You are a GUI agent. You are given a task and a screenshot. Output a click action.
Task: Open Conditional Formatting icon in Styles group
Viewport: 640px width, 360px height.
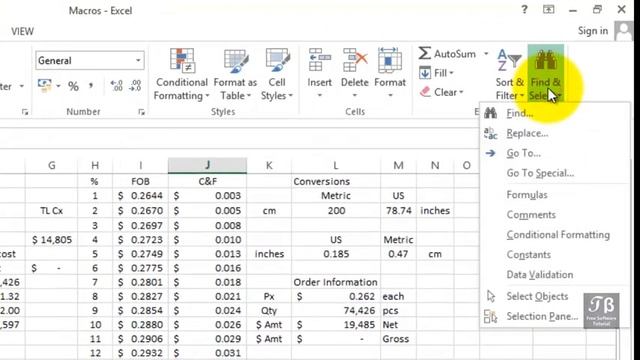[x=182, y=60]
